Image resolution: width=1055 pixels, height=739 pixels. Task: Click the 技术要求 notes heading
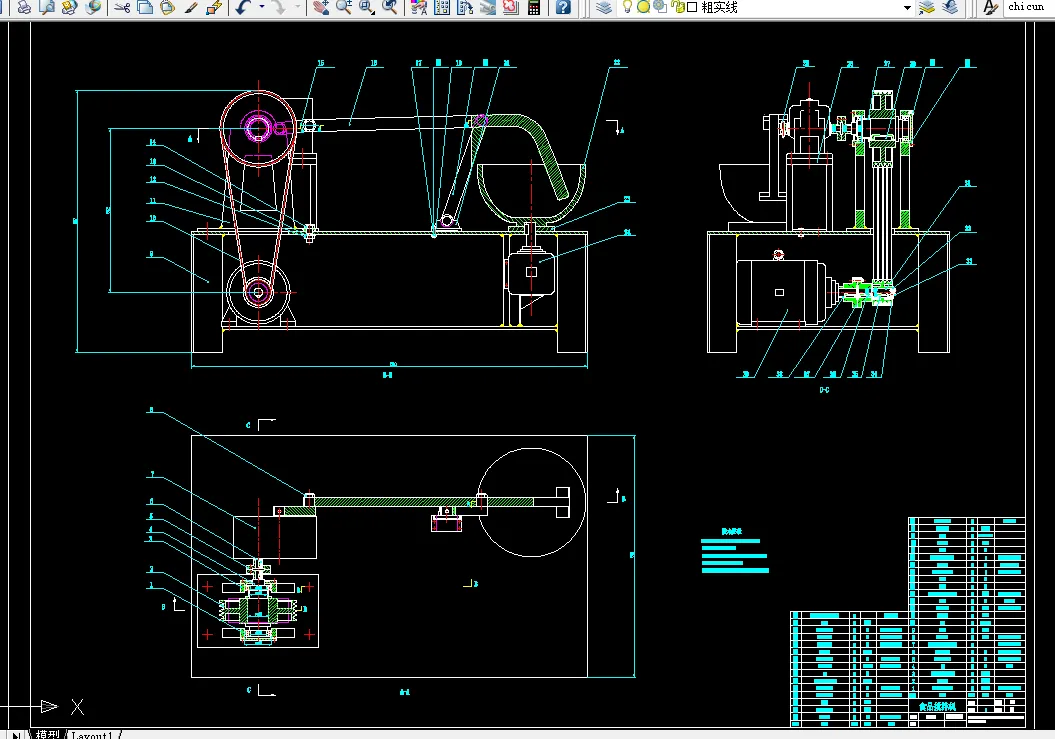[x=731, y=531]
